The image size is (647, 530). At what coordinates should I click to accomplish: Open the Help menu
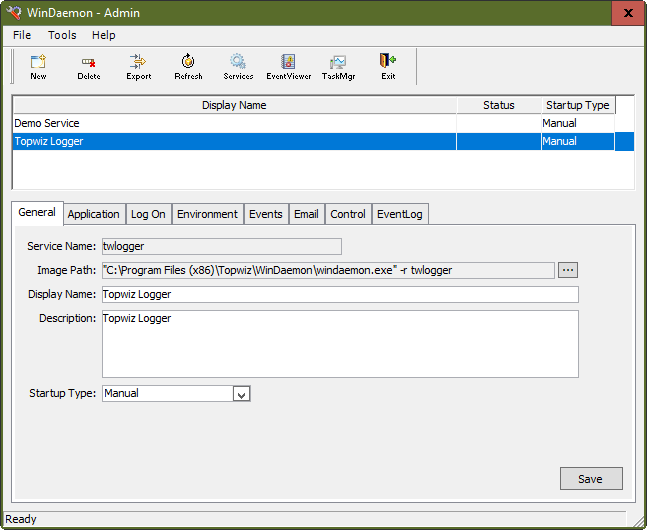point(104,35)
